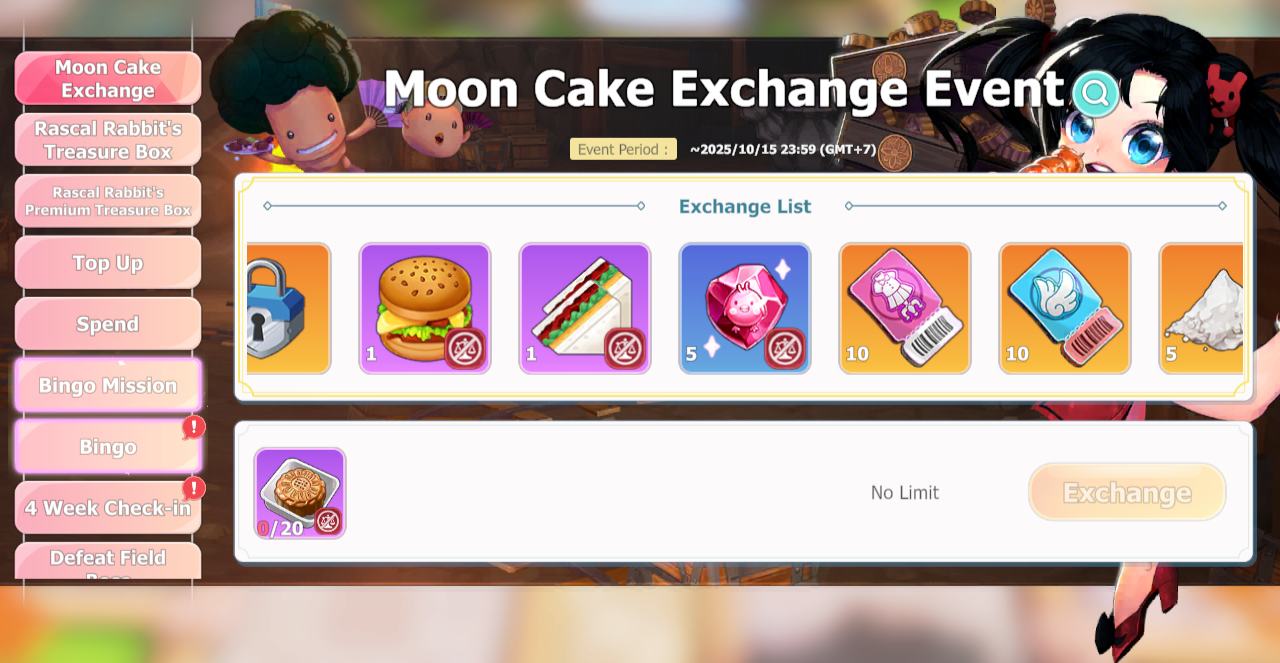Open Moon Cake Exchange tab
Viewport: 1280px width, 663px height.
108,79
